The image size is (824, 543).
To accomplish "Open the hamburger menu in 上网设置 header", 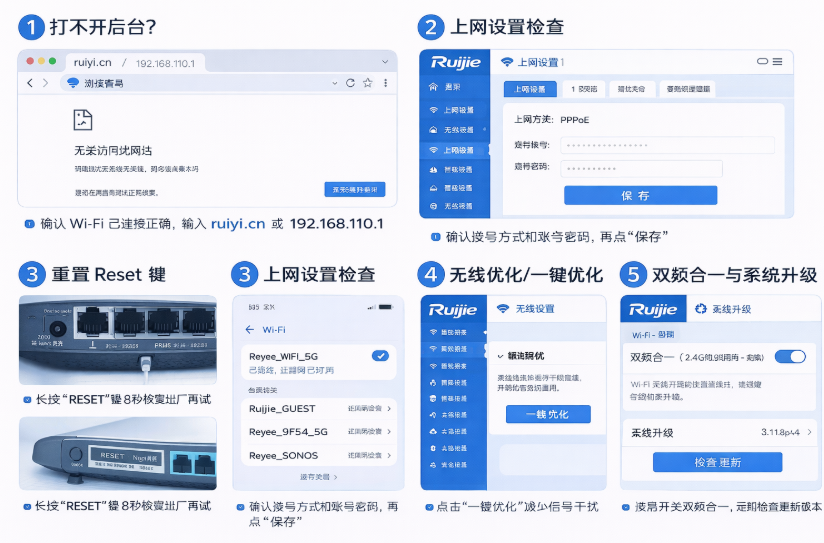I will pos(777,62).
